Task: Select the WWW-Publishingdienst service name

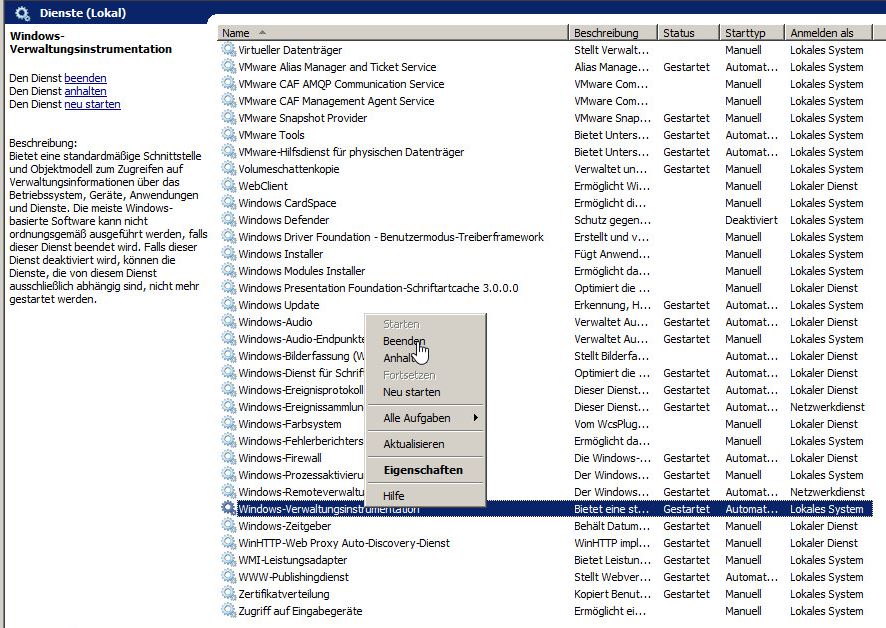Action: (293, 577)
